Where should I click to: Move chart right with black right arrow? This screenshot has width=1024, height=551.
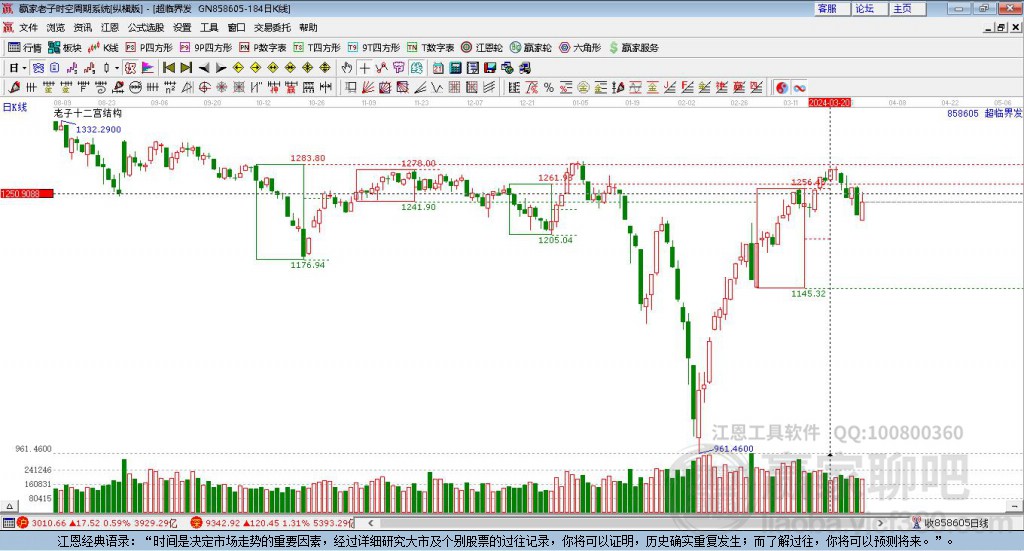pyautogui.click(x=221, y=68)
